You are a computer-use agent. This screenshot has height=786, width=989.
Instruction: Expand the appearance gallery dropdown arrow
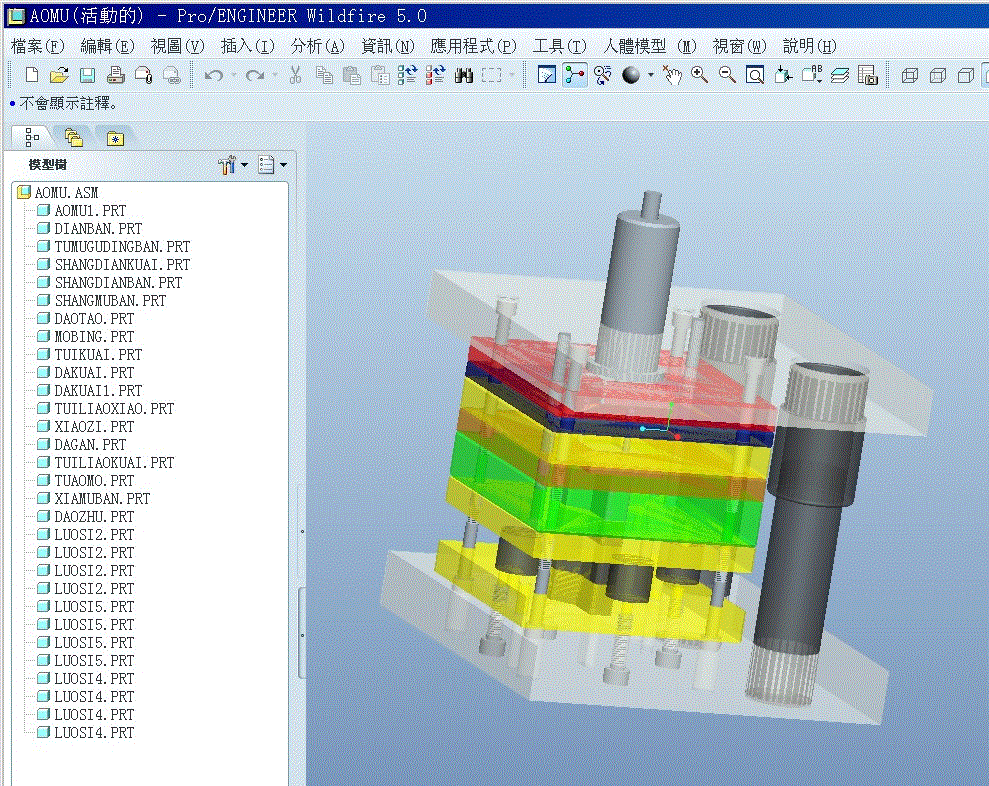click(650, 75)
